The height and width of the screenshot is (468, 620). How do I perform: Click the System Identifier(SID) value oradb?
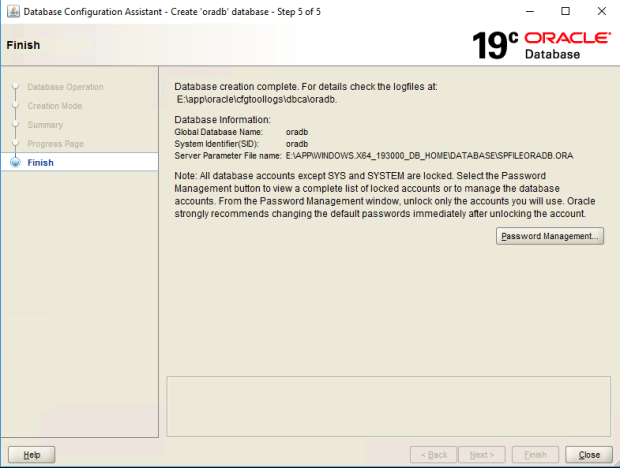tap(297, 144)
